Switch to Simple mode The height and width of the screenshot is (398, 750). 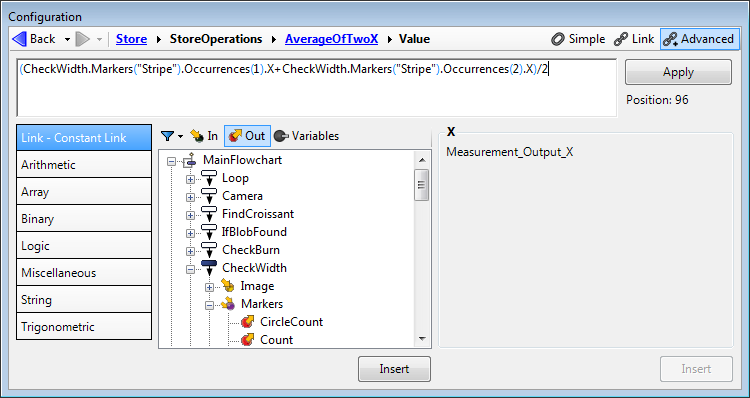point(578,39)
